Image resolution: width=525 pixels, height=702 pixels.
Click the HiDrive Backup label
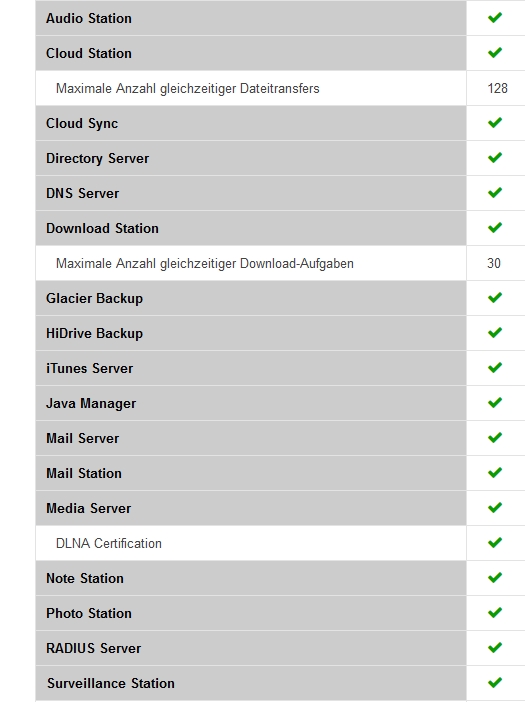pos(94,334)
